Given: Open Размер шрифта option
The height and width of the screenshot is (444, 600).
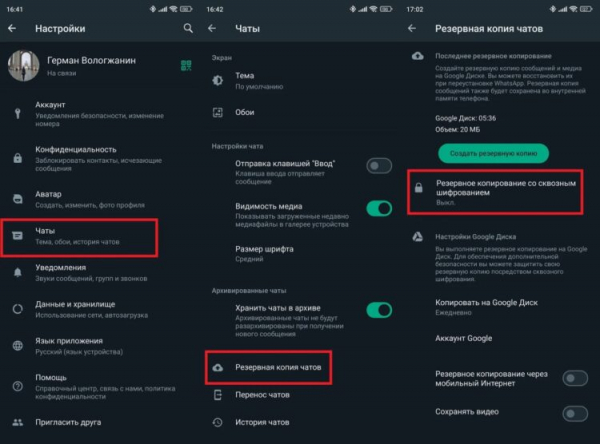Looking at the screenshot, I should (300, 253).
